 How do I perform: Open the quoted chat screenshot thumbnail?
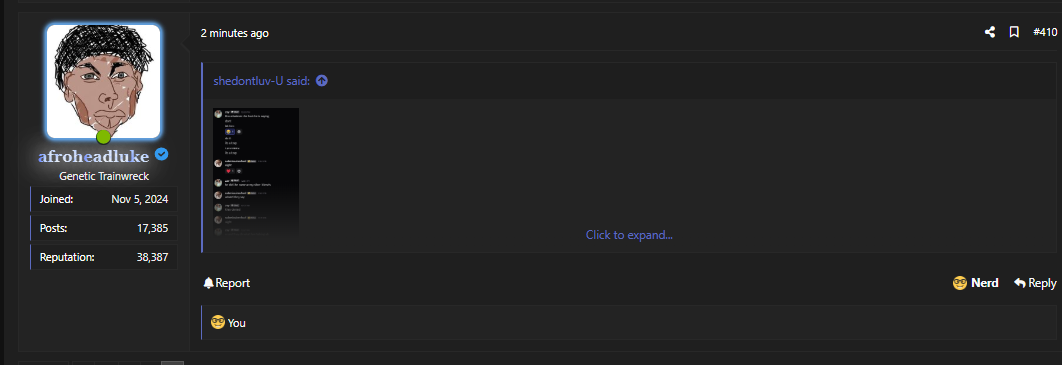(x=256, y=172)
